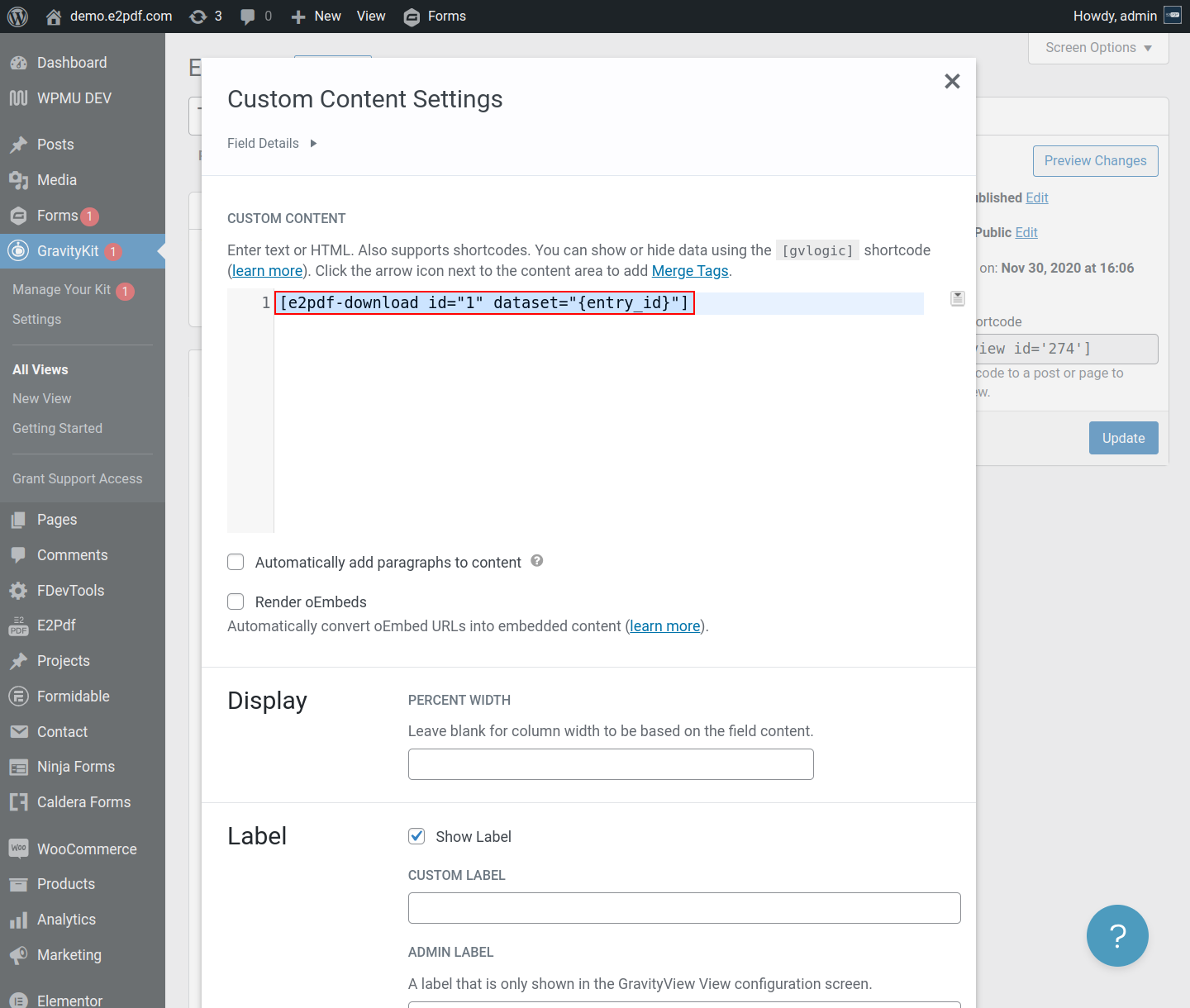1190x1008 pixels.
Task: Open E2Pdf in the sidebar
Action: [x=56, y=625]
